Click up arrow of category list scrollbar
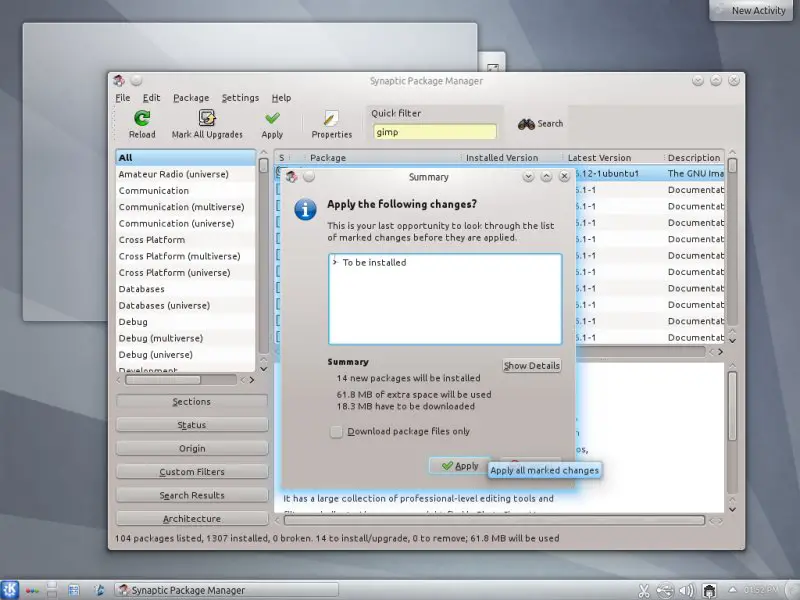Viewport: 800px width, 600px height. 263,153
